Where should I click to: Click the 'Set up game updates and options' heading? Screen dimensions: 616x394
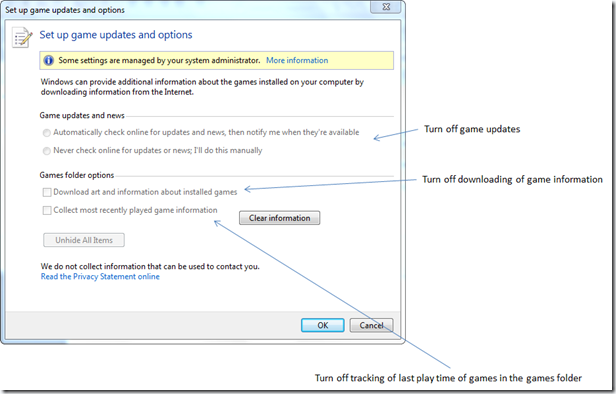[x=116, y=35]
